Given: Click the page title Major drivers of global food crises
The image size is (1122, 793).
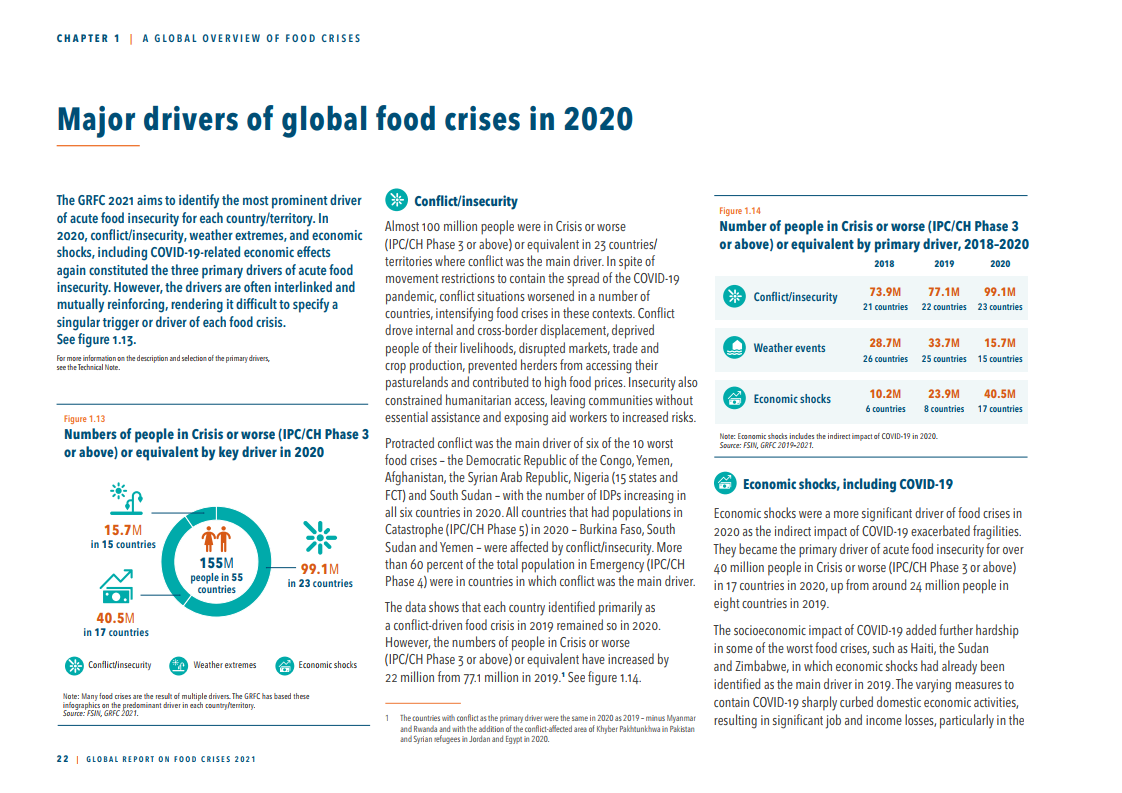Looking at the screenshot, I should pos(345,120).
